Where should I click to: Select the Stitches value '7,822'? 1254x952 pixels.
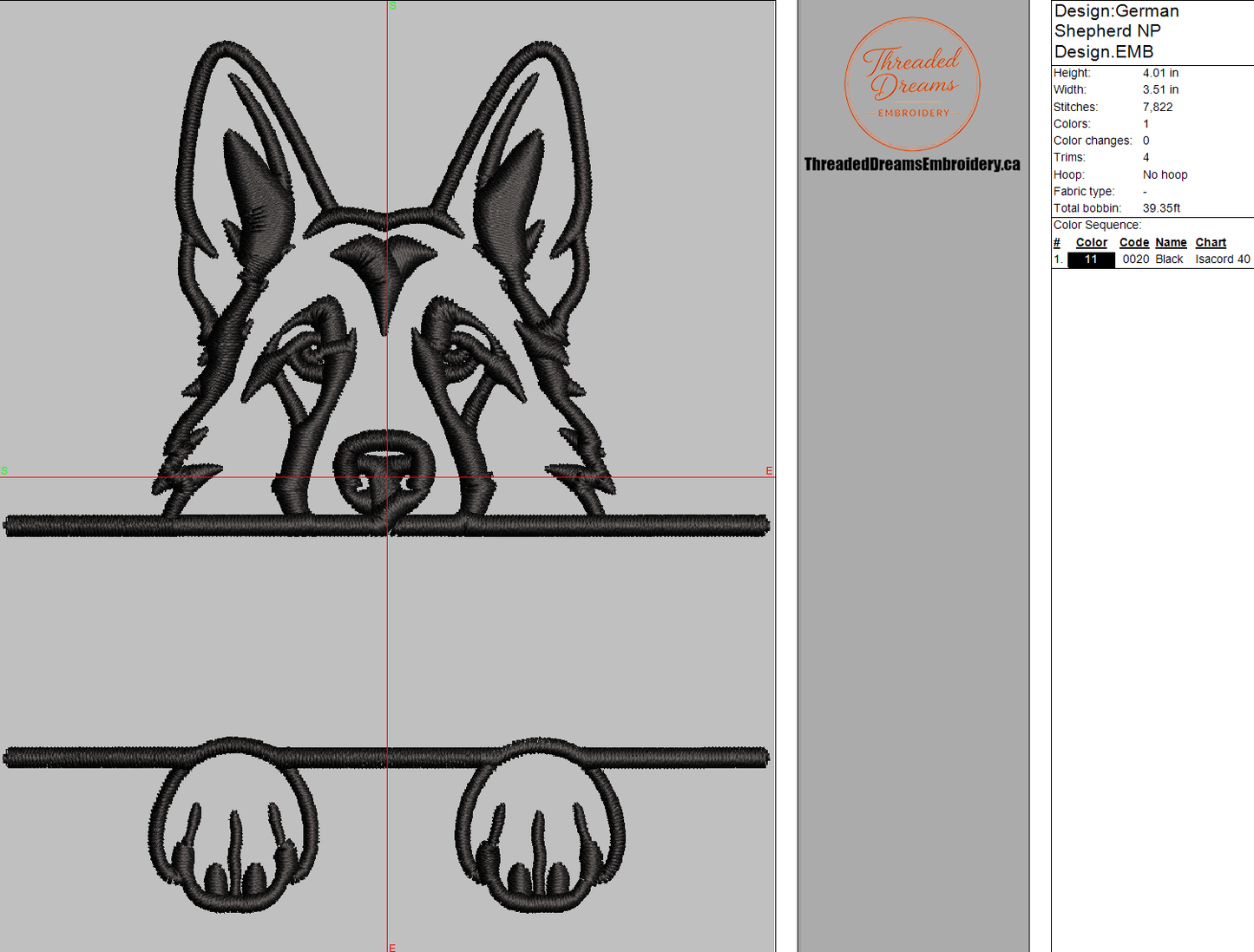[x=1158, y=107]
